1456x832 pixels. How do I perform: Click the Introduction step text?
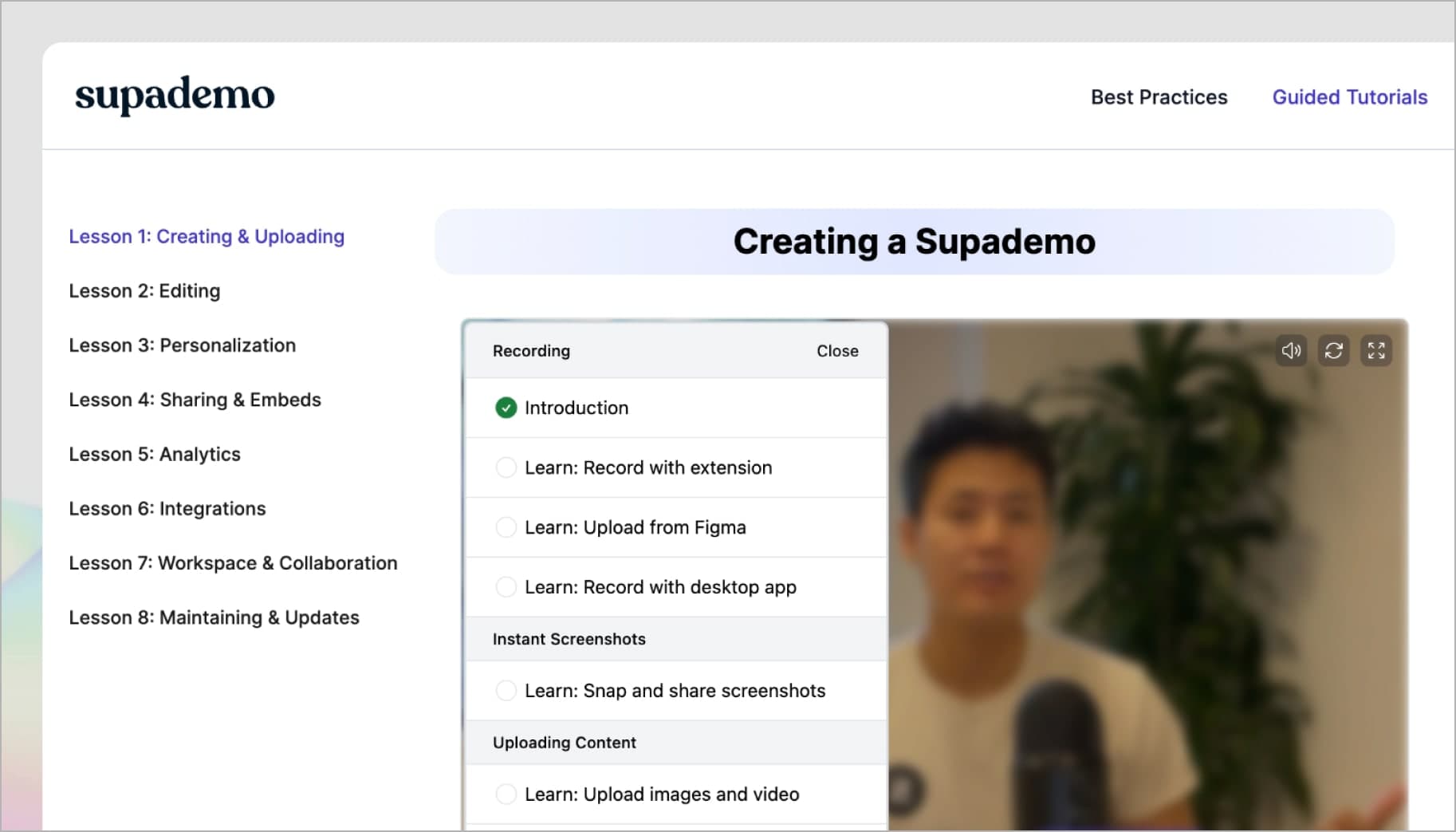click(x=576, y=408)
